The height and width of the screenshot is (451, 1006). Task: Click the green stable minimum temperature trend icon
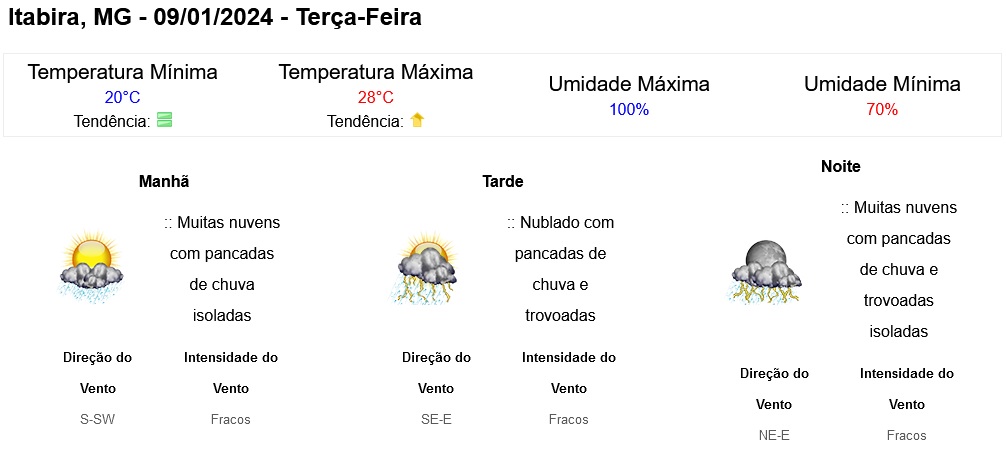click(x=164, y=120)
